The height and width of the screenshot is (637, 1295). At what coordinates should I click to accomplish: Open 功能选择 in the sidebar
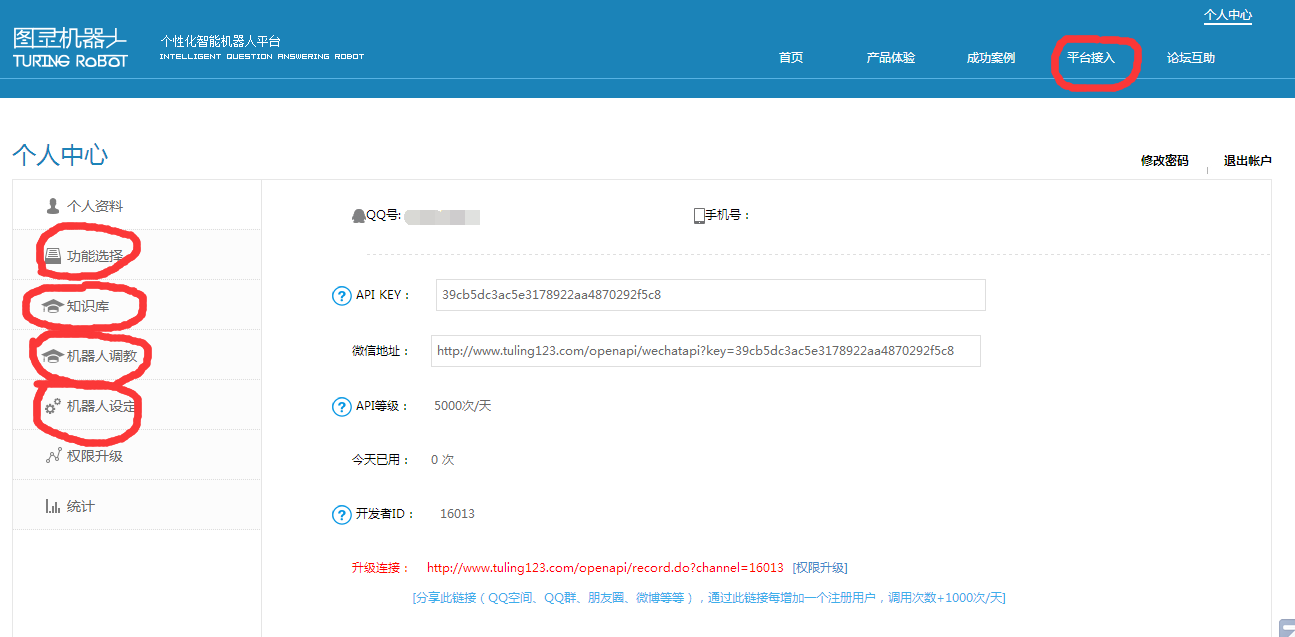point(136,255)
